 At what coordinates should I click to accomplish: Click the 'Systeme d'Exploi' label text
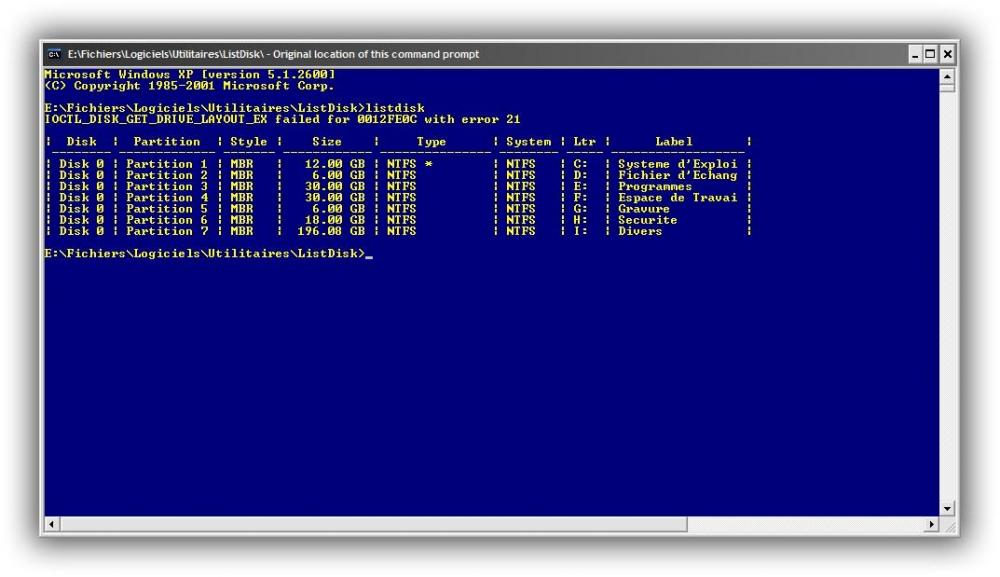coord(677,164)
